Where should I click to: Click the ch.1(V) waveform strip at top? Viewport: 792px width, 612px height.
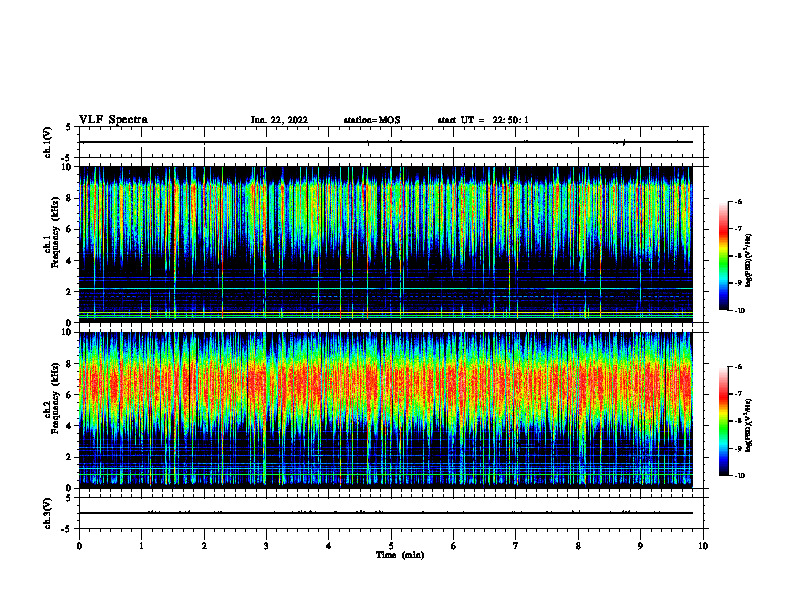[x=391, y=142]
